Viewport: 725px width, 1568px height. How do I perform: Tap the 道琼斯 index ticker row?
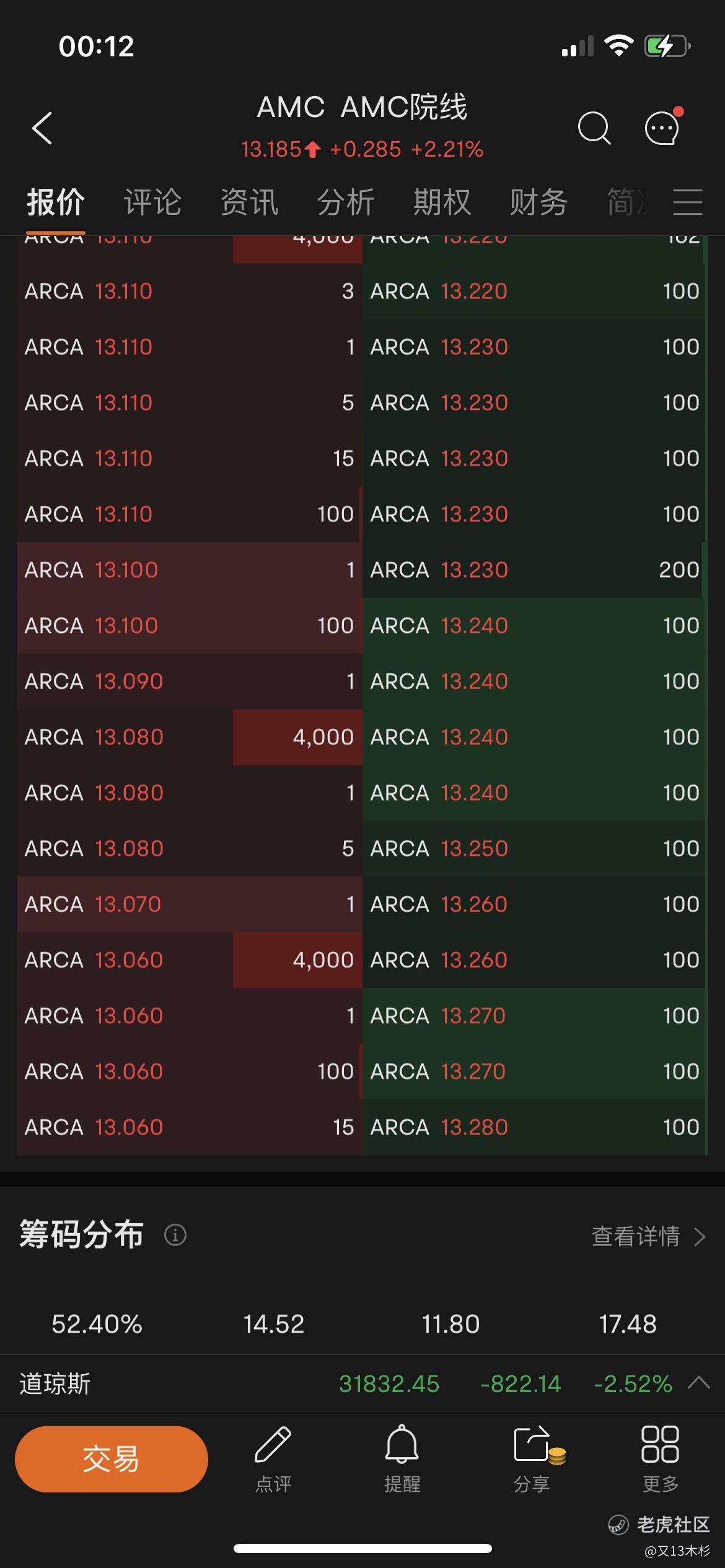[x=362, y=1383]
